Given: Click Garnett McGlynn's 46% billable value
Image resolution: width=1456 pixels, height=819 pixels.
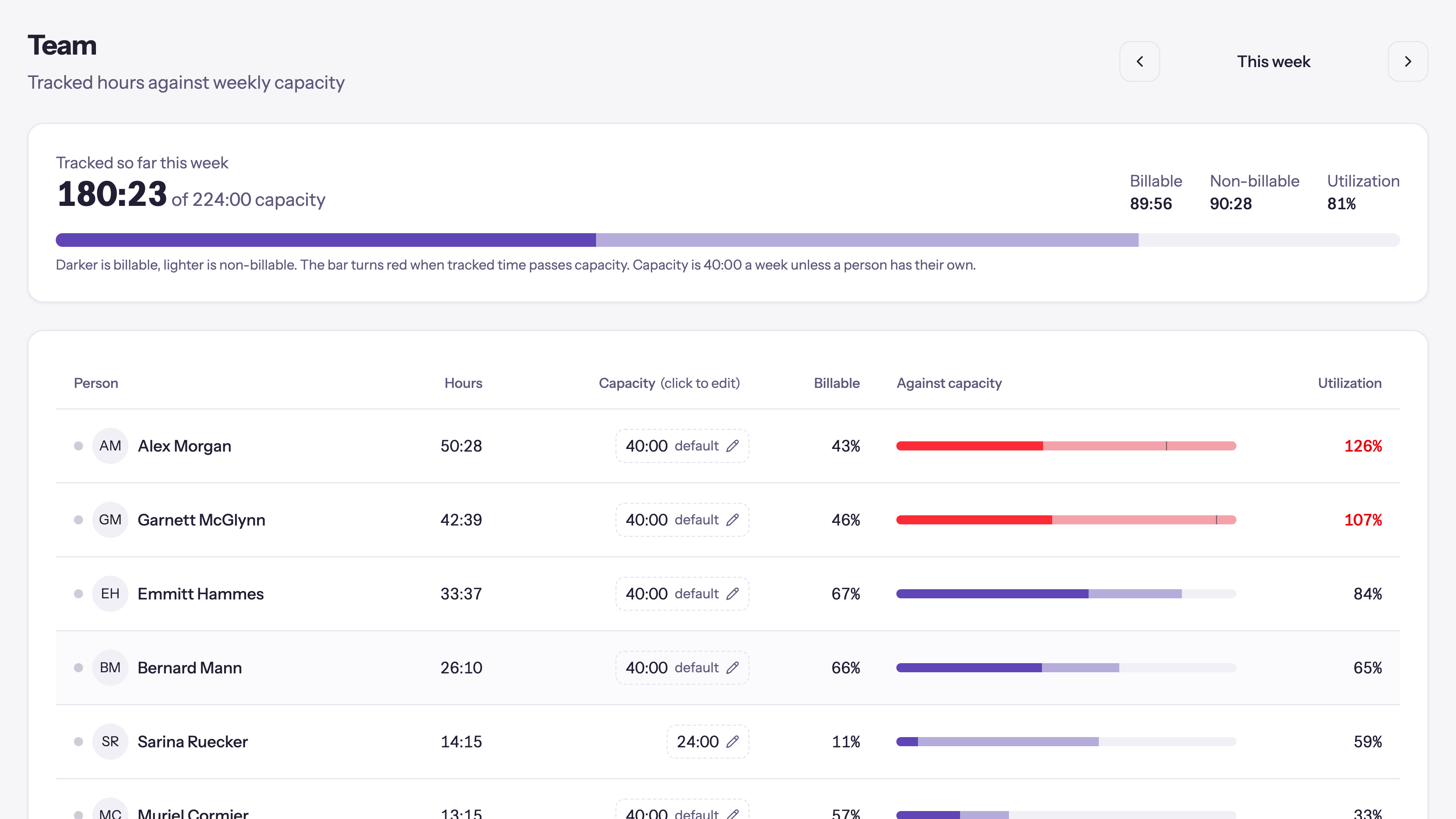Looking at the screenshot, I should (846, 520).
